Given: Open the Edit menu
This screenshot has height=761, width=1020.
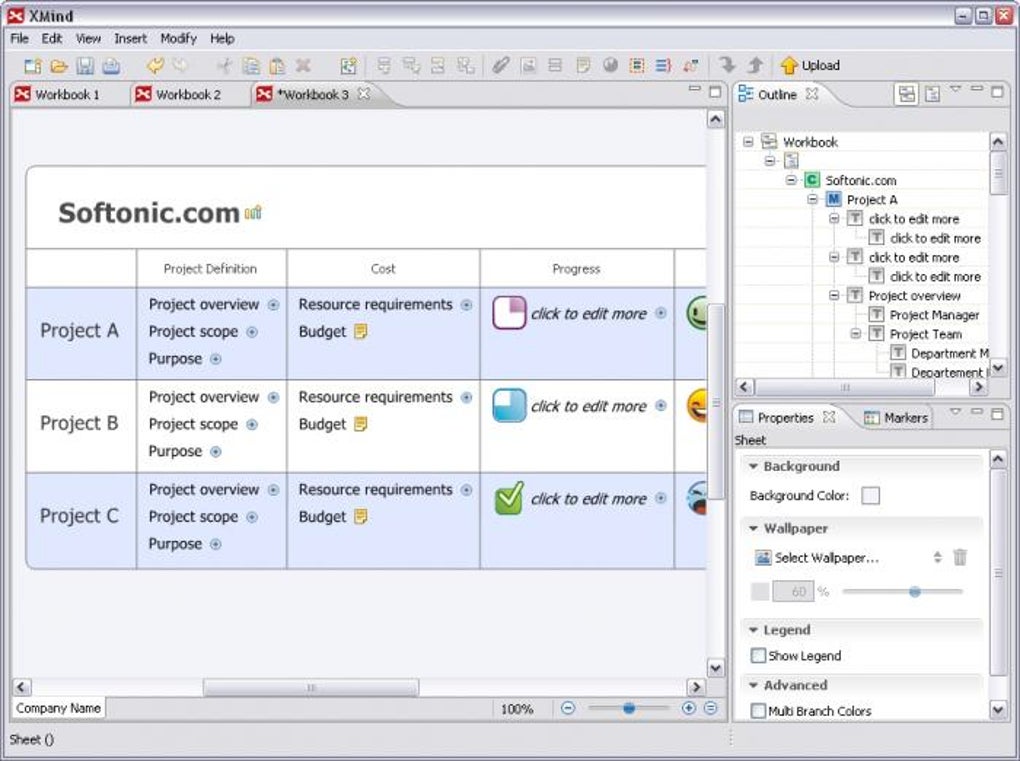Looking at the screenshot, I should (52, 38).
